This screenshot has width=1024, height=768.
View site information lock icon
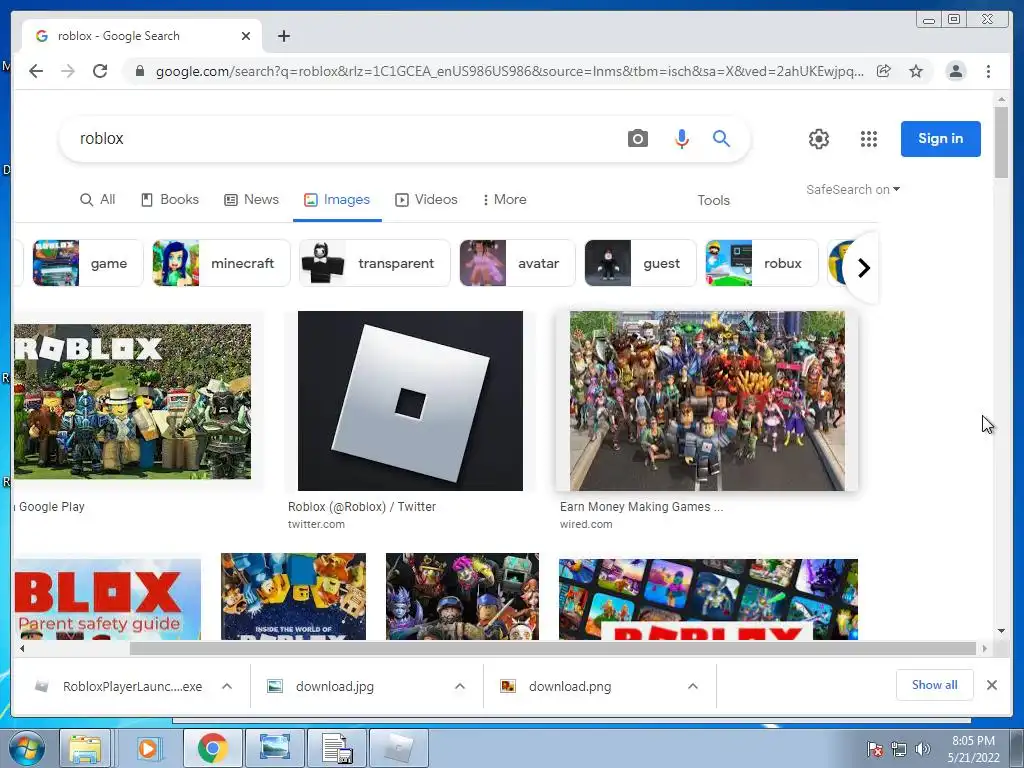tap(139, 71)
